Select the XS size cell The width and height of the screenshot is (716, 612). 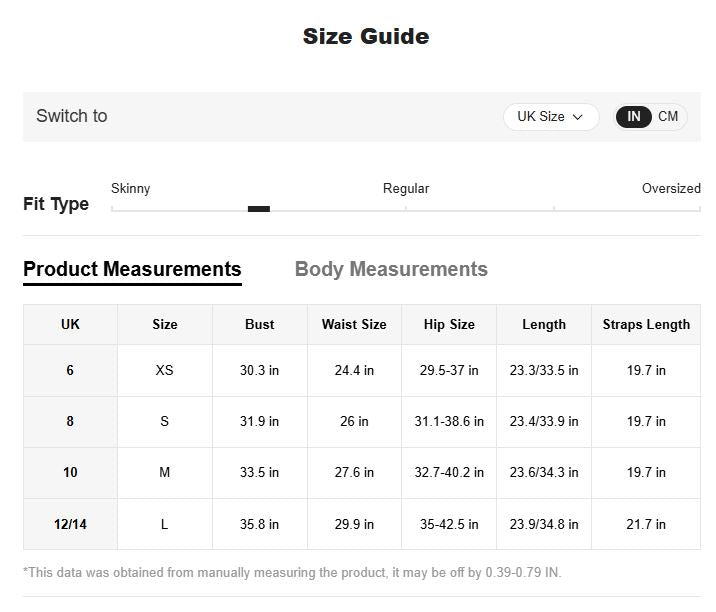tap(165, 370)
